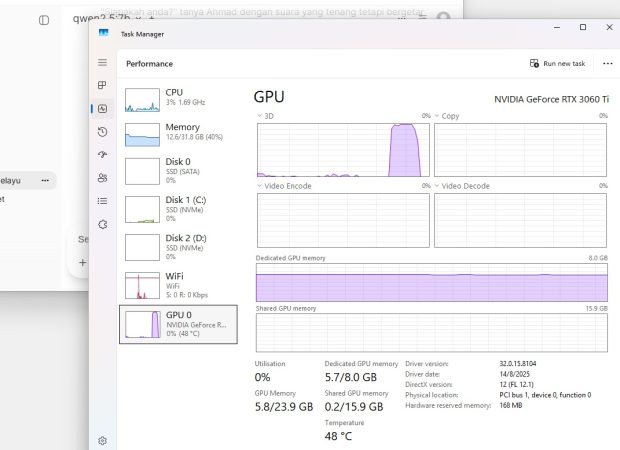Click plus button in background chat input
Viewport: 620px width, 450px height.
[x=82, y=263]
